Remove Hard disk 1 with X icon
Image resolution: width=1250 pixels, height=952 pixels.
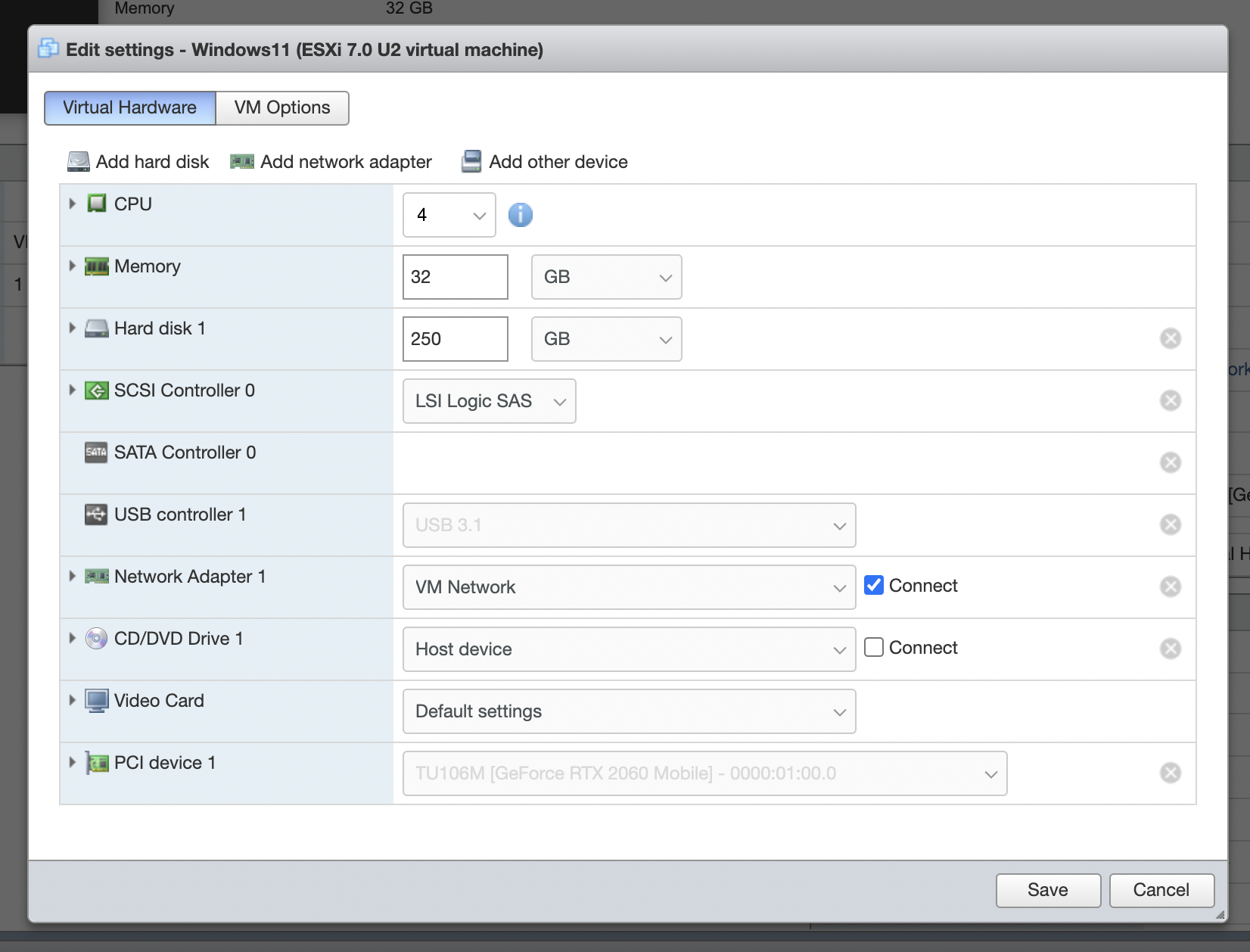pyautogui.click(x=1170, y=338)
